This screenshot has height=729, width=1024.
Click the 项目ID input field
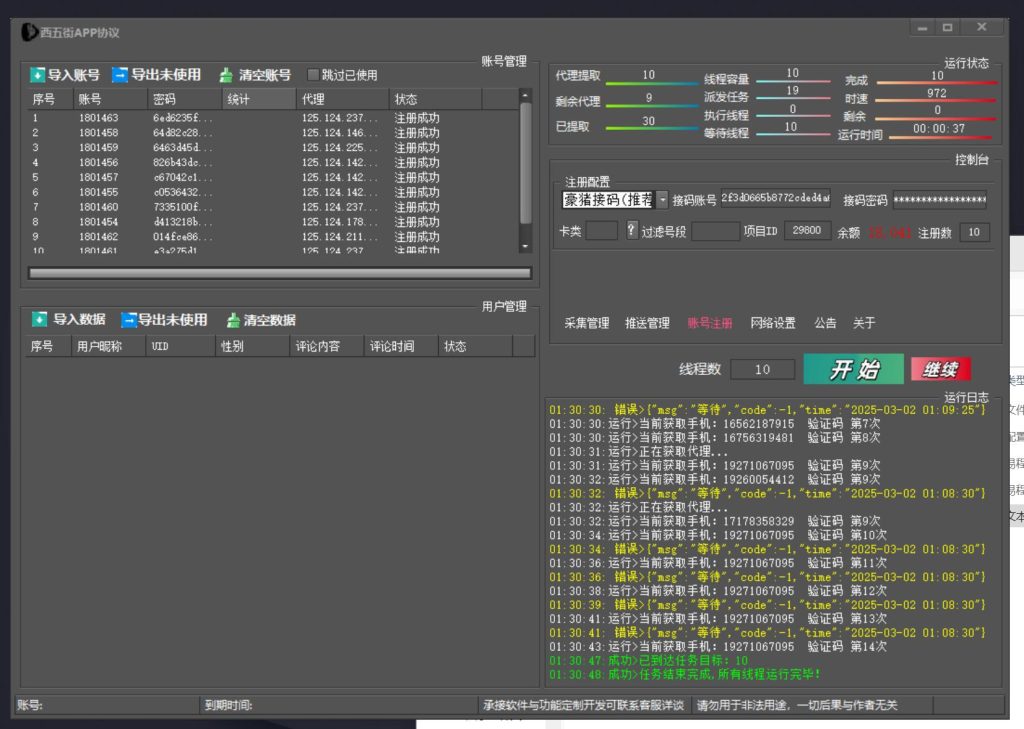point(807,231)
